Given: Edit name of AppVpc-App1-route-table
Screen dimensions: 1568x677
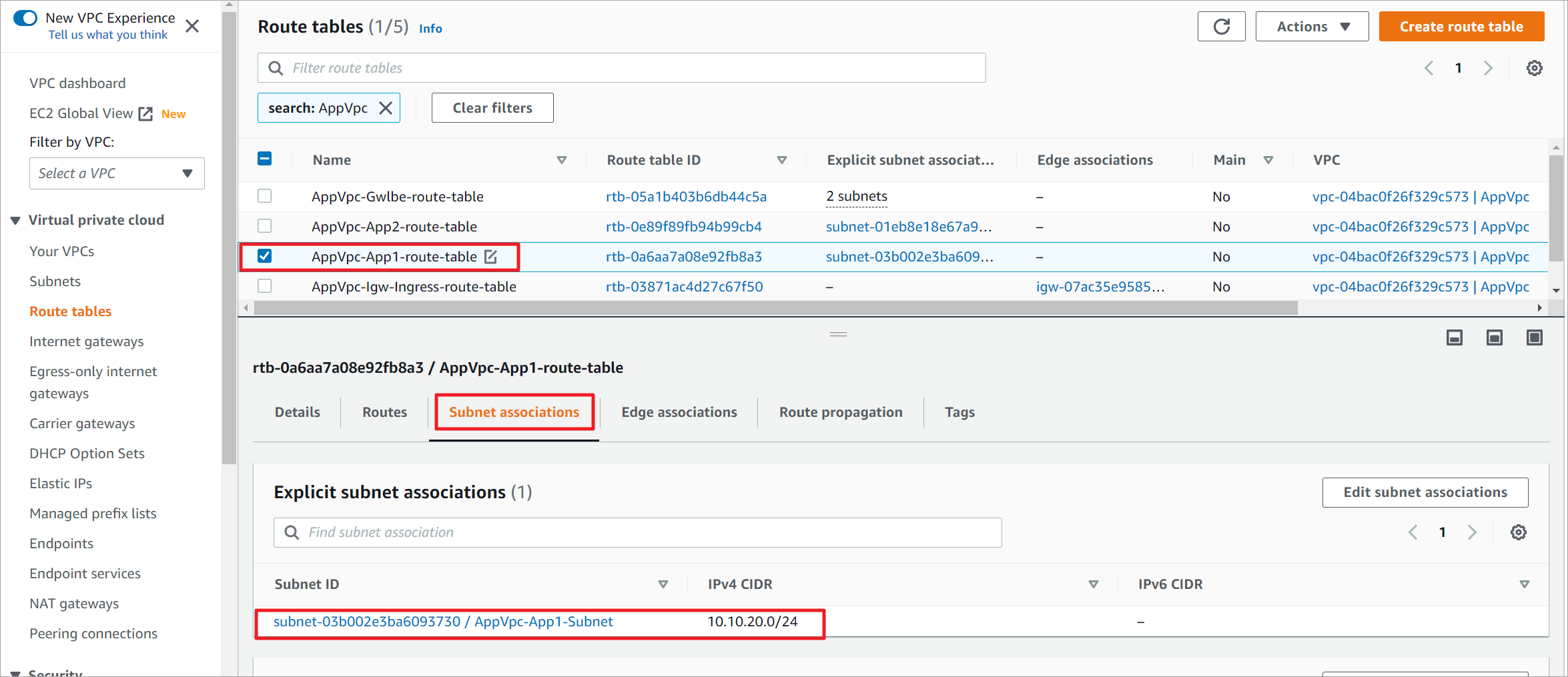Looking at the screenshot, I should [490, 257].
